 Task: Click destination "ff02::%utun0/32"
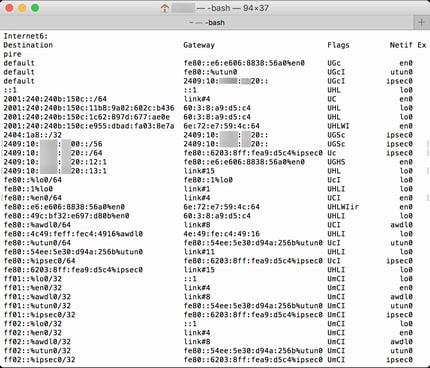37,351
